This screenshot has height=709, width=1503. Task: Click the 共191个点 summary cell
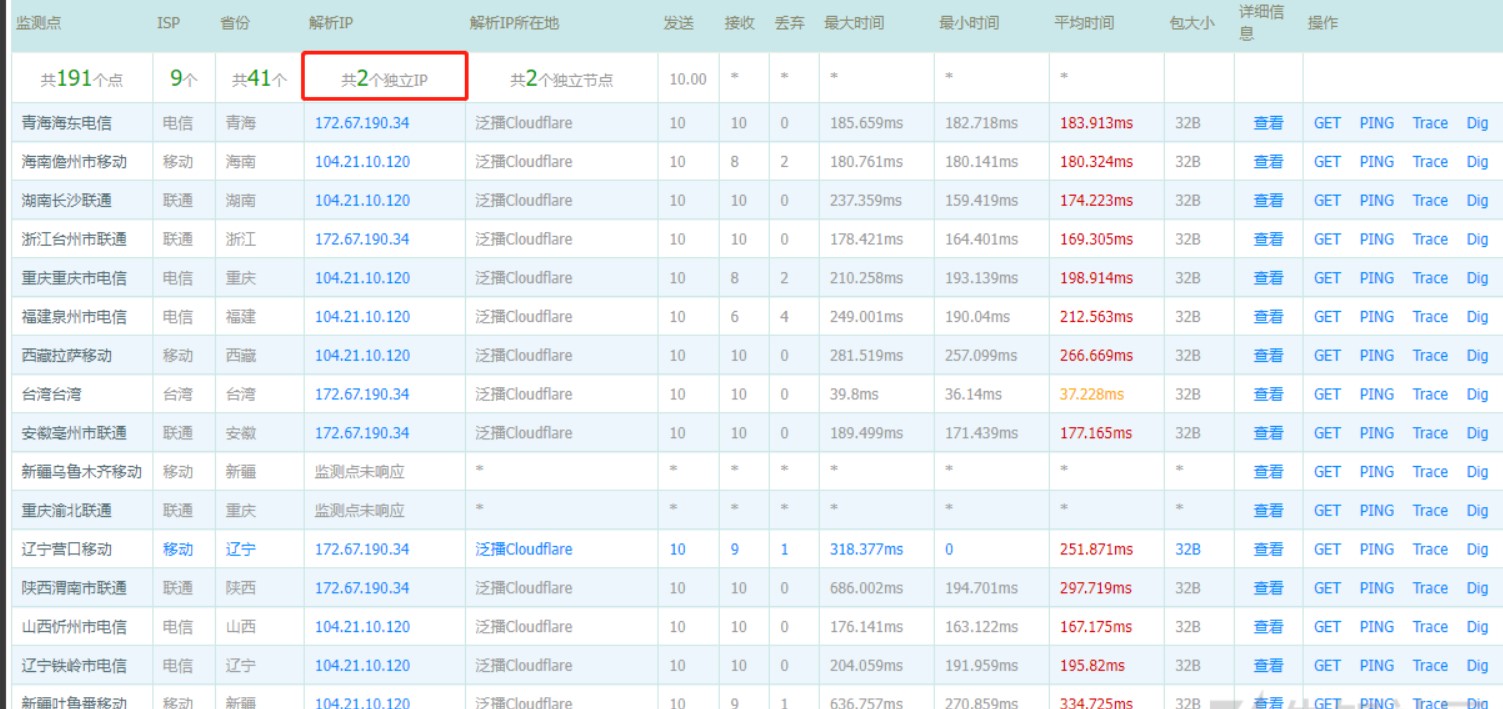pyautogui.click(x=81, y=79)
